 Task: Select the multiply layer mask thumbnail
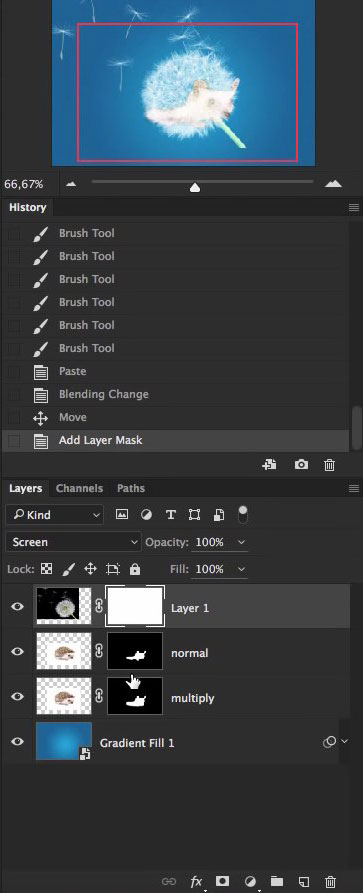(135, 697)
